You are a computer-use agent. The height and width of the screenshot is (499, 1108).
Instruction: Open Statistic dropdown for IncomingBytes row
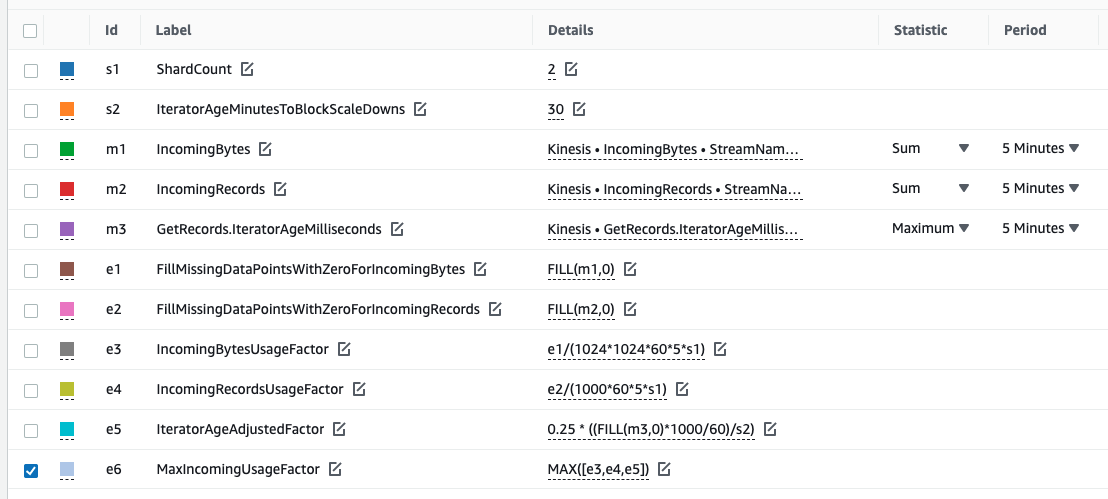point(930,148)
